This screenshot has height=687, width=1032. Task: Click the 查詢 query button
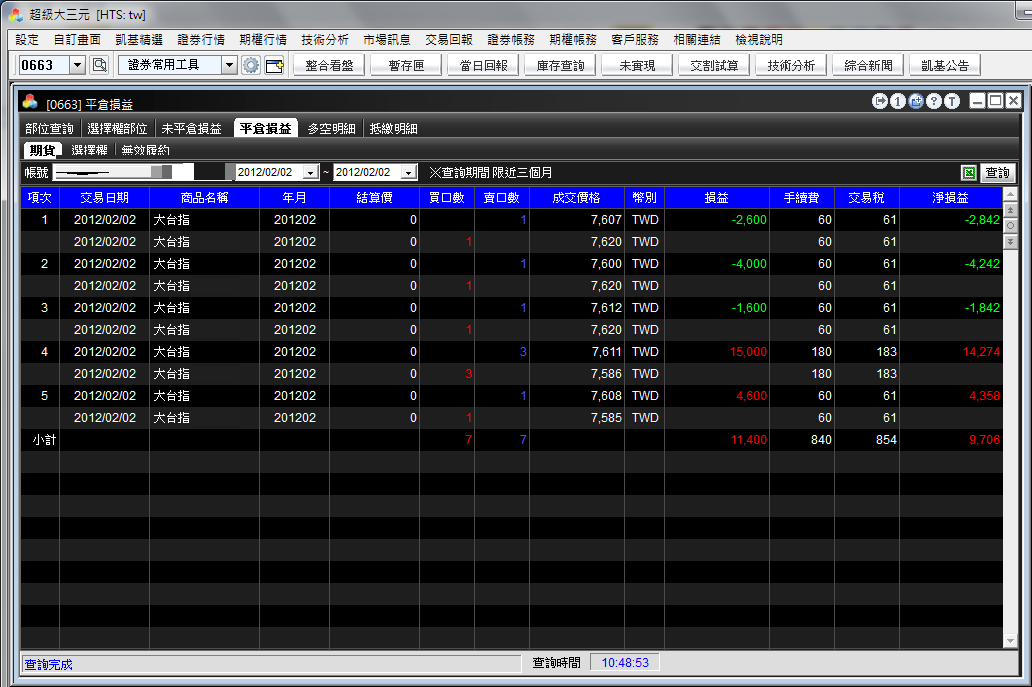tap(997, 172)
